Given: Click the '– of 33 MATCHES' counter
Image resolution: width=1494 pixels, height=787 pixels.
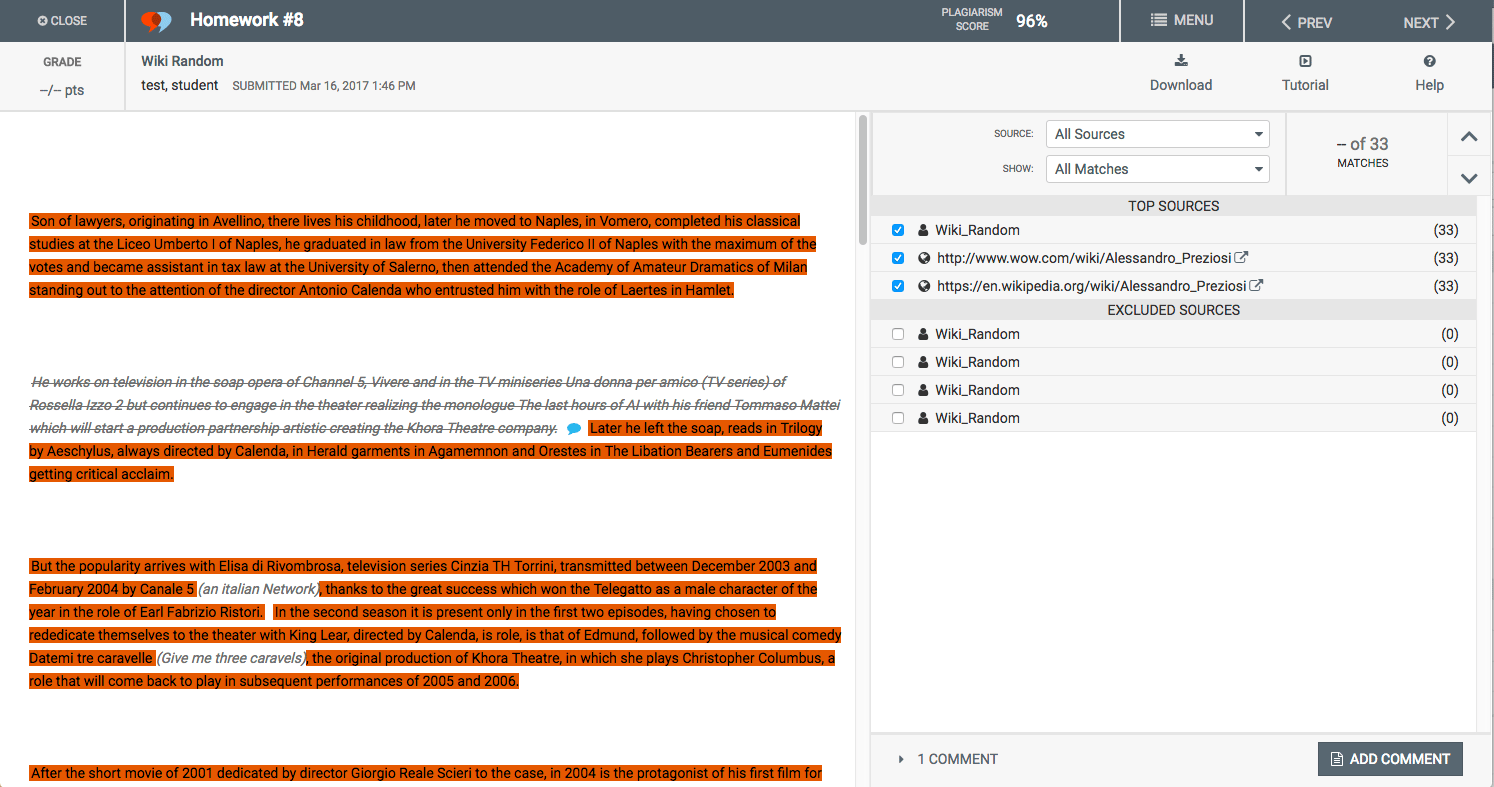Looking at the screenshot, I should click(x=1362, y=152).
